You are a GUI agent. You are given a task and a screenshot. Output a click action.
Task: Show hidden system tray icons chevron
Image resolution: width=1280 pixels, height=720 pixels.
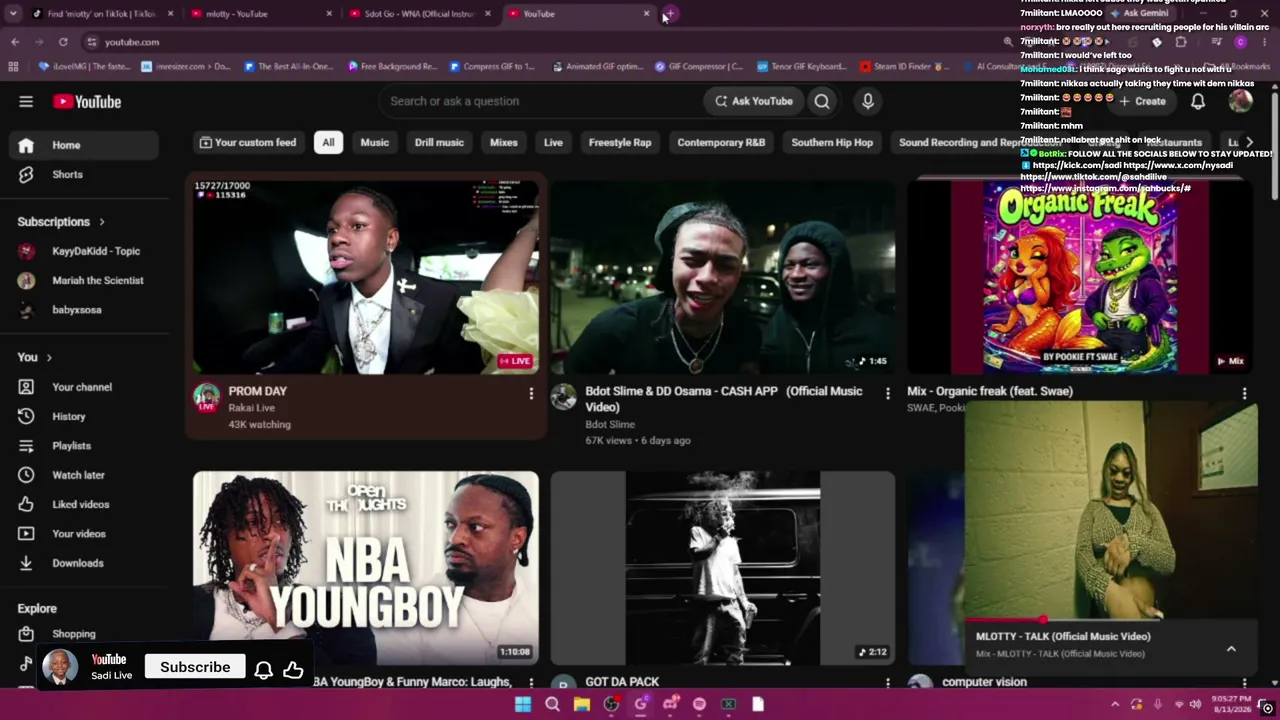[x=1115, y=704]
